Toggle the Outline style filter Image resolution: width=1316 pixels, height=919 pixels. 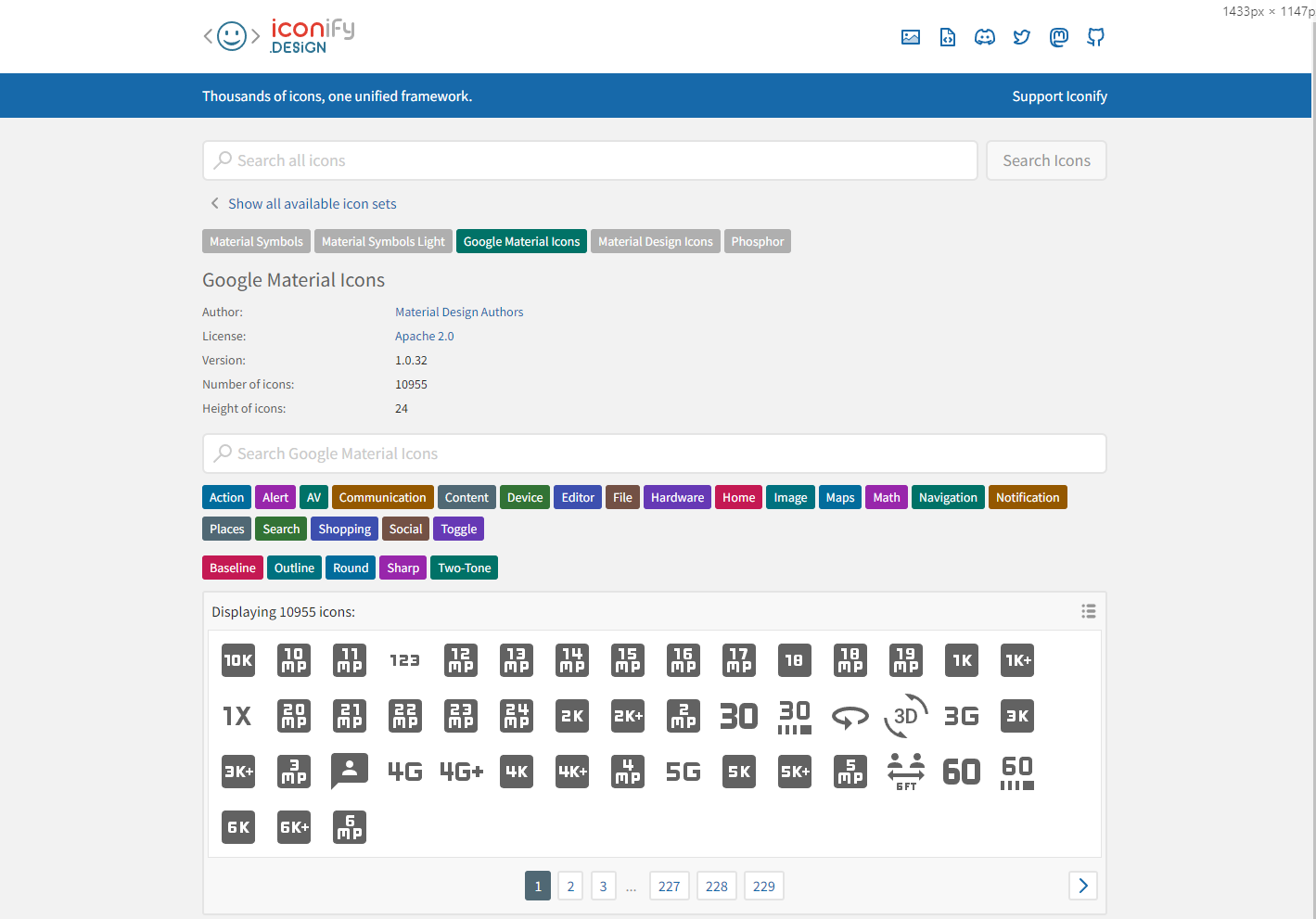pos(294,568)
